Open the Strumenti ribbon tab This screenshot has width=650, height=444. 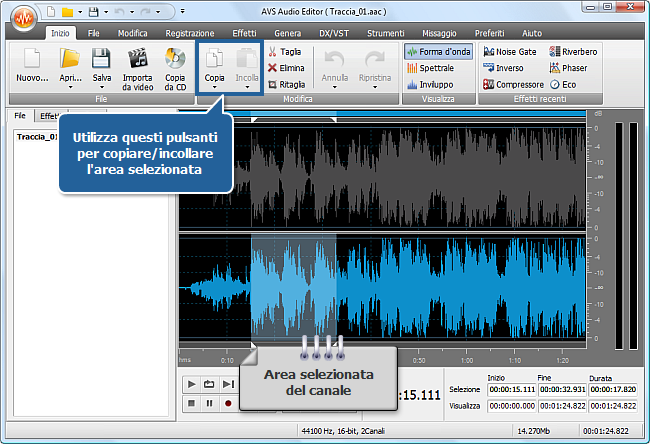[386, 33]
